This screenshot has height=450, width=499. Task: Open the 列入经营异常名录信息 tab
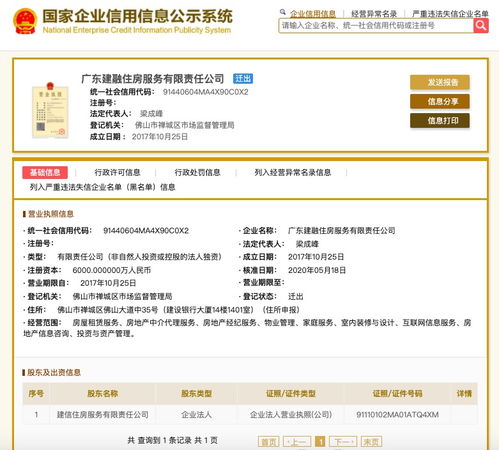[293, 172]
